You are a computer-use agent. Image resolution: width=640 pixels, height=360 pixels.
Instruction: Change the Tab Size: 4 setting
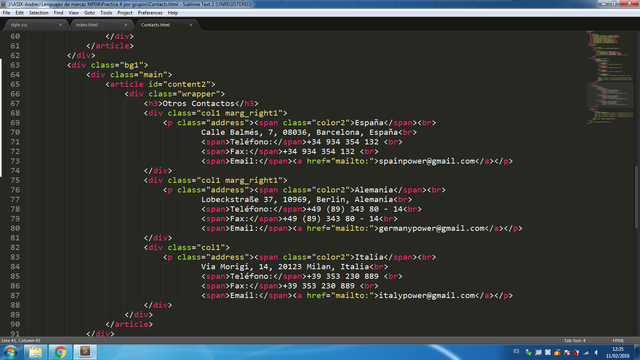575,340
